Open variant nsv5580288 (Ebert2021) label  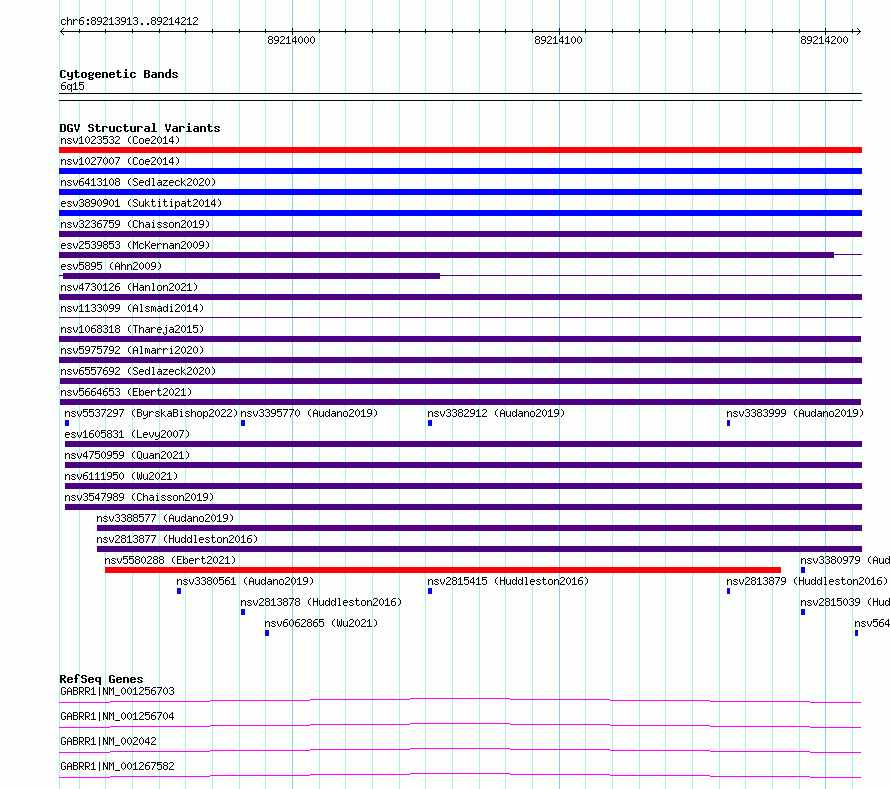pos(170,560)
